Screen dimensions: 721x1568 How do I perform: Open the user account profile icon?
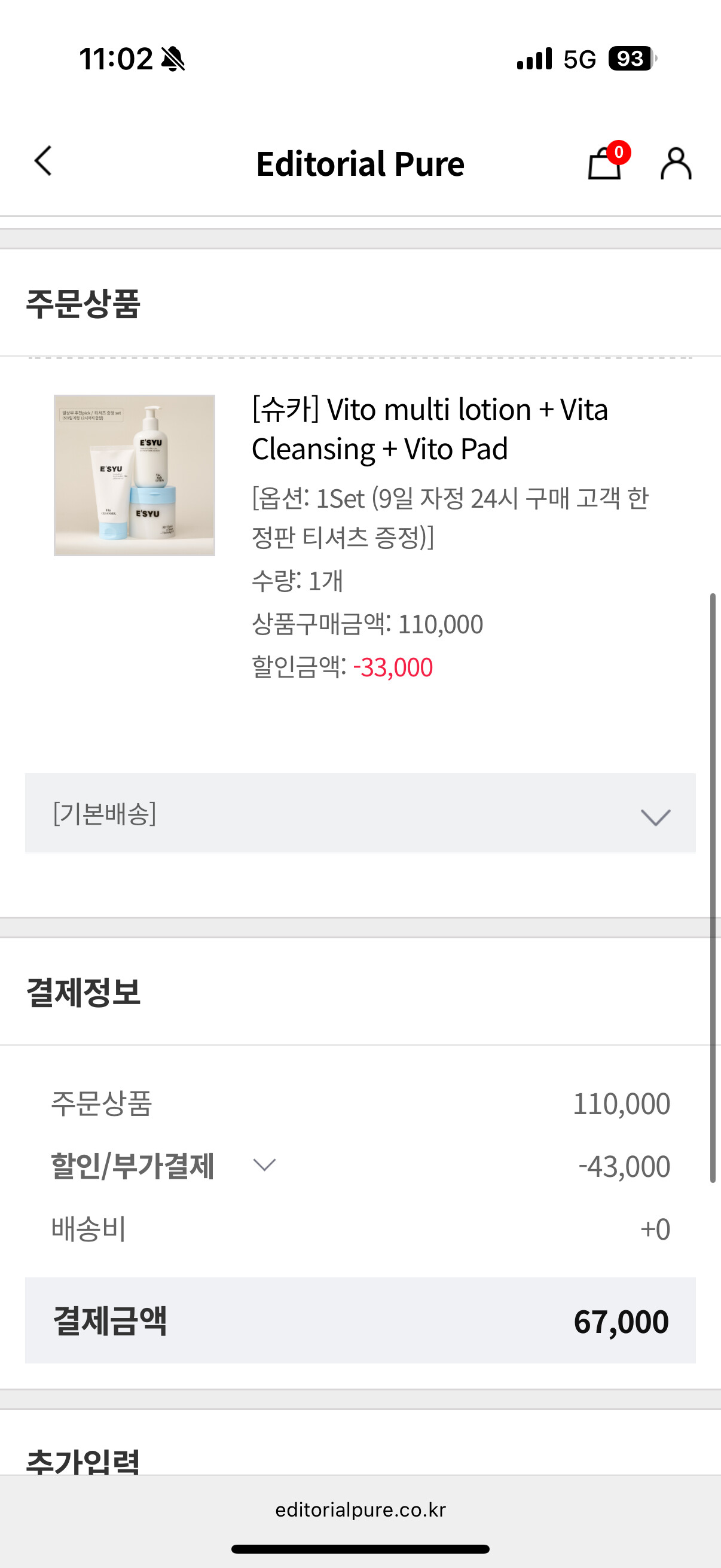(x=676, y=164)
